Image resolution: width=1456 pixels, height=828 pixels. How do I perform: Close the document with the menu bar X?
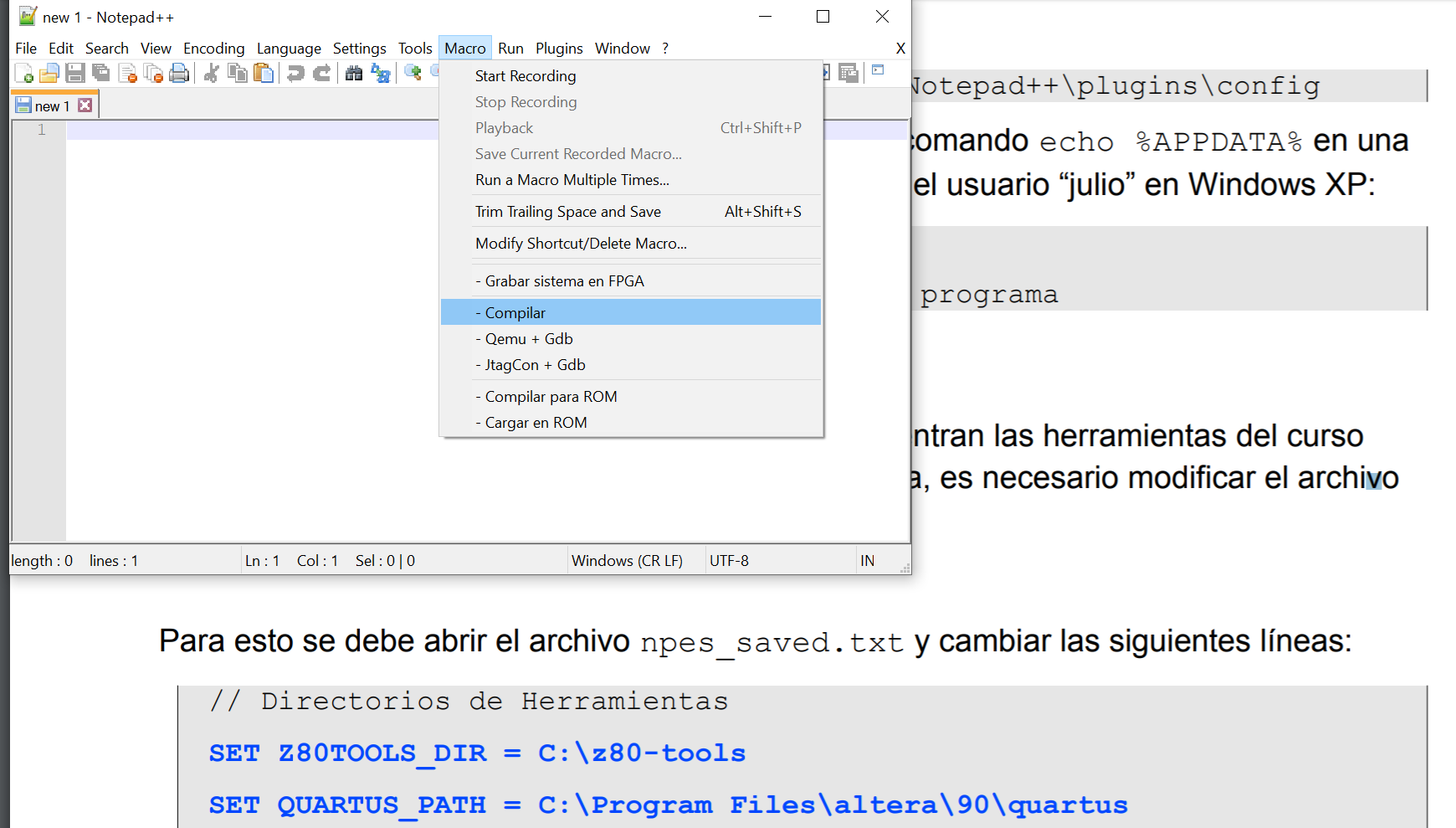(x=900, y=48)
